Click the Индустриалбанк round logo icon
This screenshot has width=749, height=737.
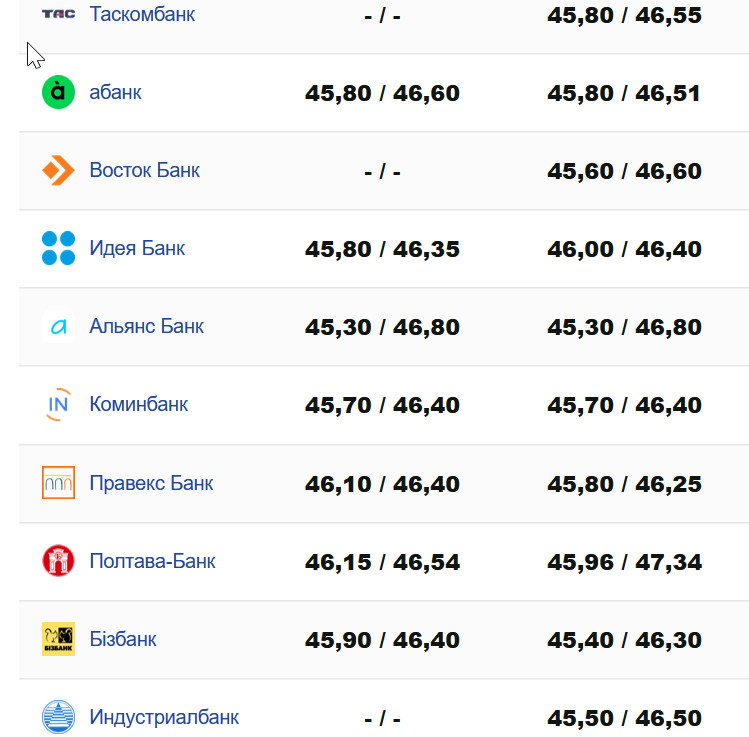(58, 717)
